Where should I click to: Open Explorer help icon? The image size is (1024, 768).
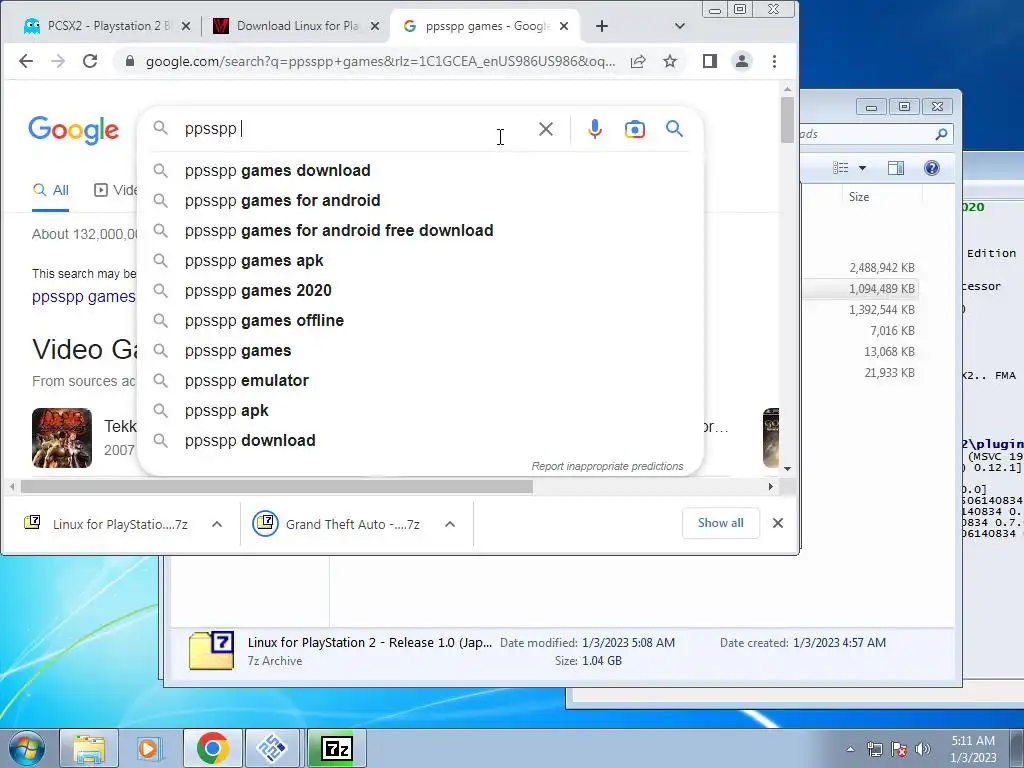[x=932, y=168]
